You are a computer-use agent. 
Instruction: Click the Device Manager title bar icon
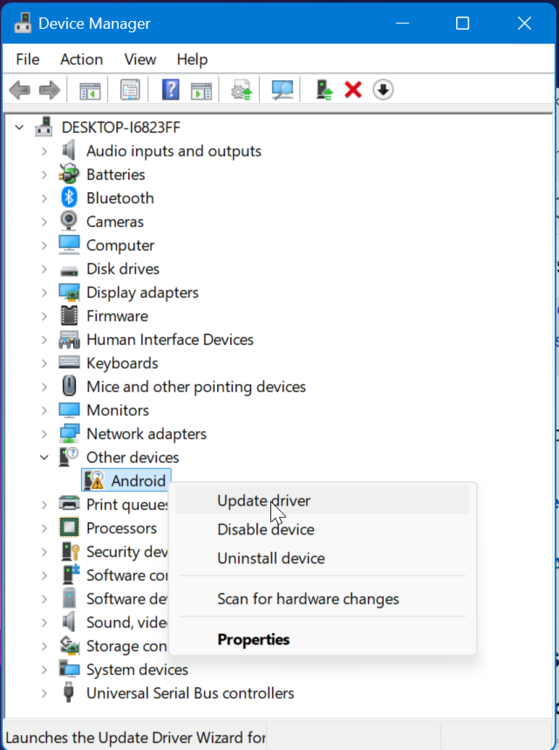pos(22,23)
